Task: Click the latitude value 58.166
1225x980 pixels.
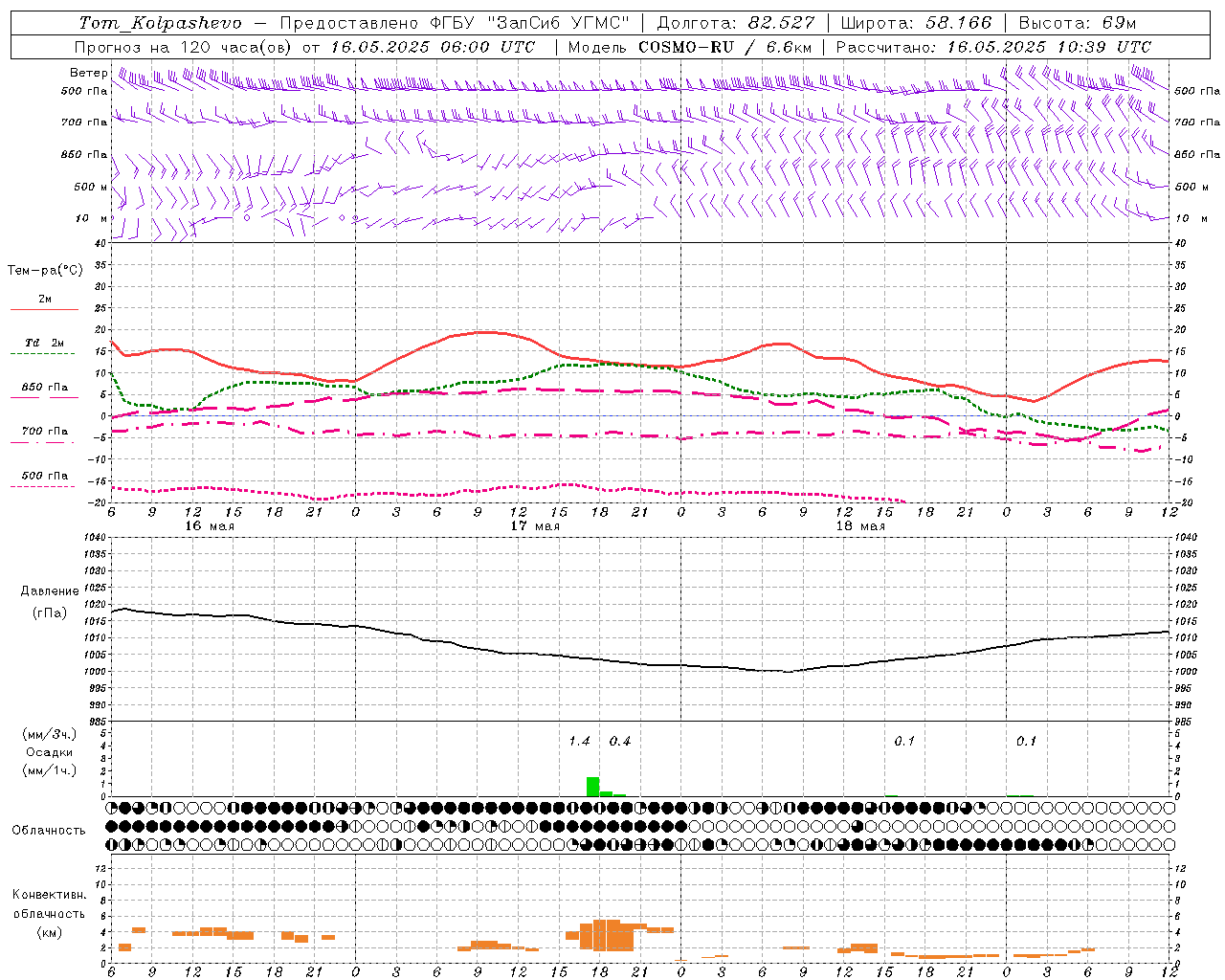Action: click(959, 23)
